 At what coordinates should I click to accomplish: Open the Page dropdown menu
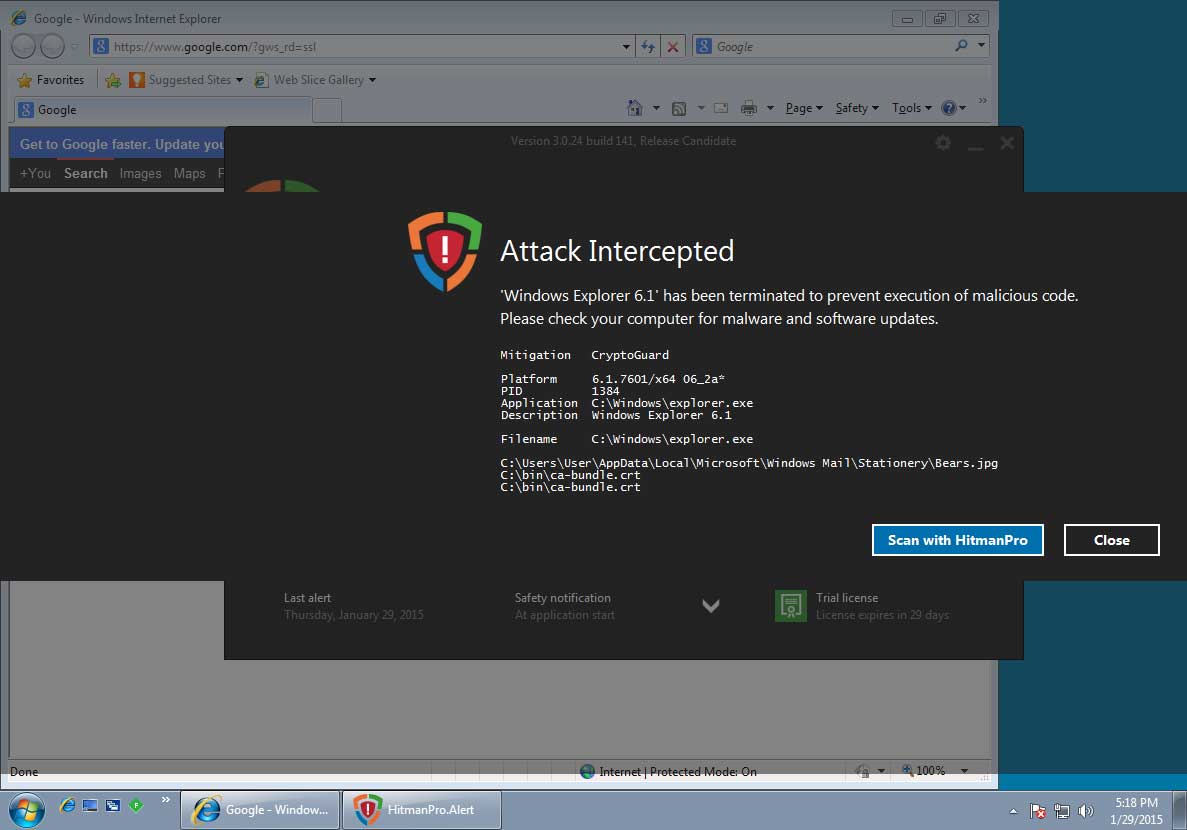click(802, 107)
